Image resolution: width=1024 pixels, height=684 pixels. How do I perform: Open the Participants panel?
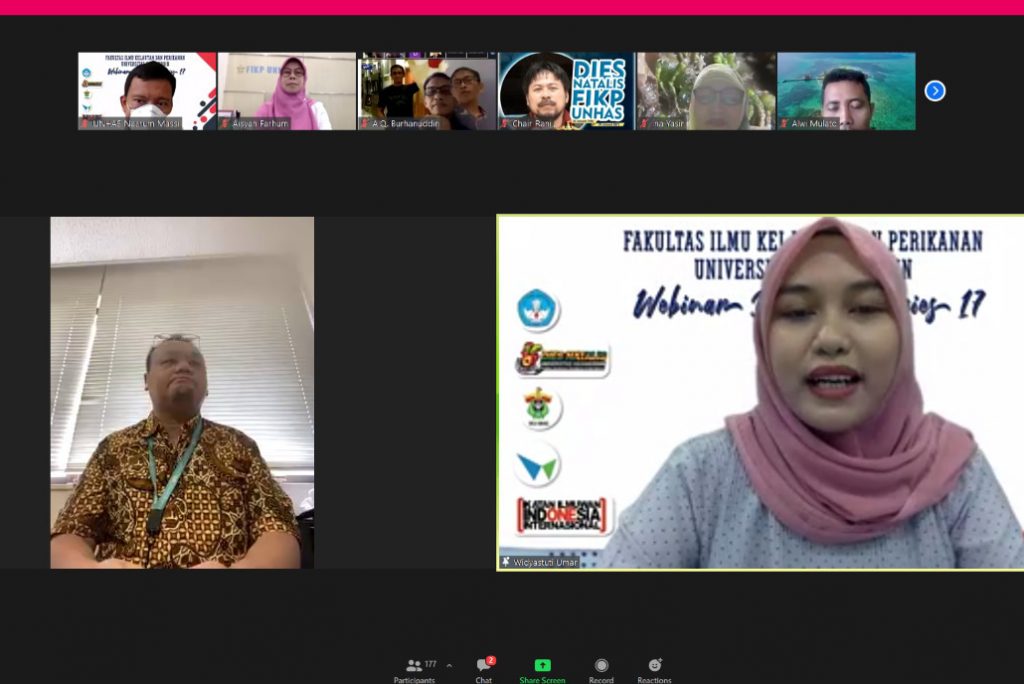click(413, 665)
